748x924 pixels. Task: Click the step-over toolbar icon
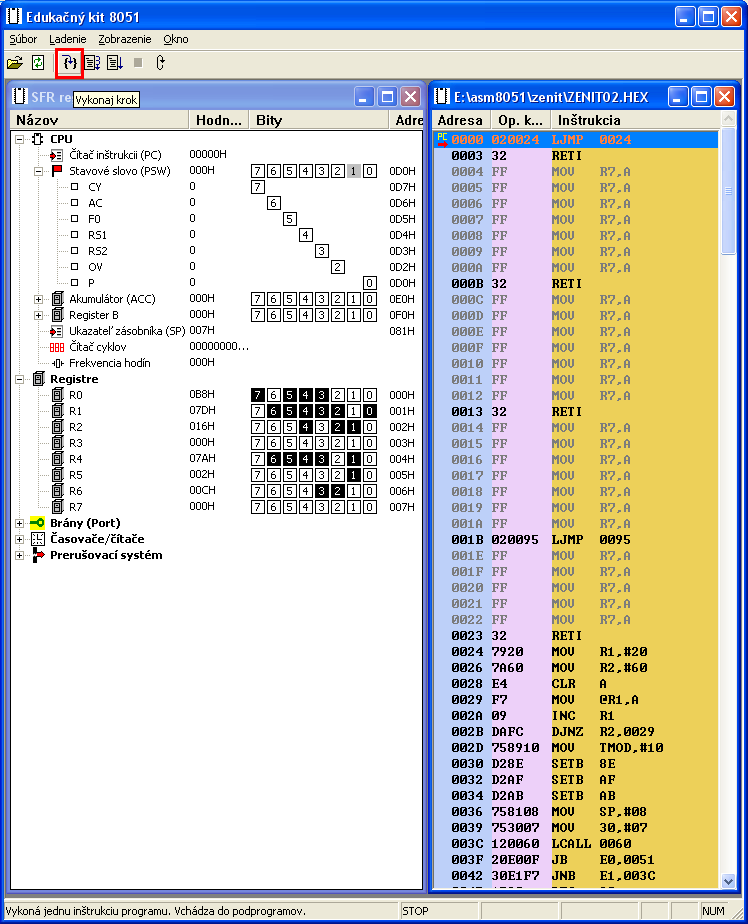tap(92, 62)
